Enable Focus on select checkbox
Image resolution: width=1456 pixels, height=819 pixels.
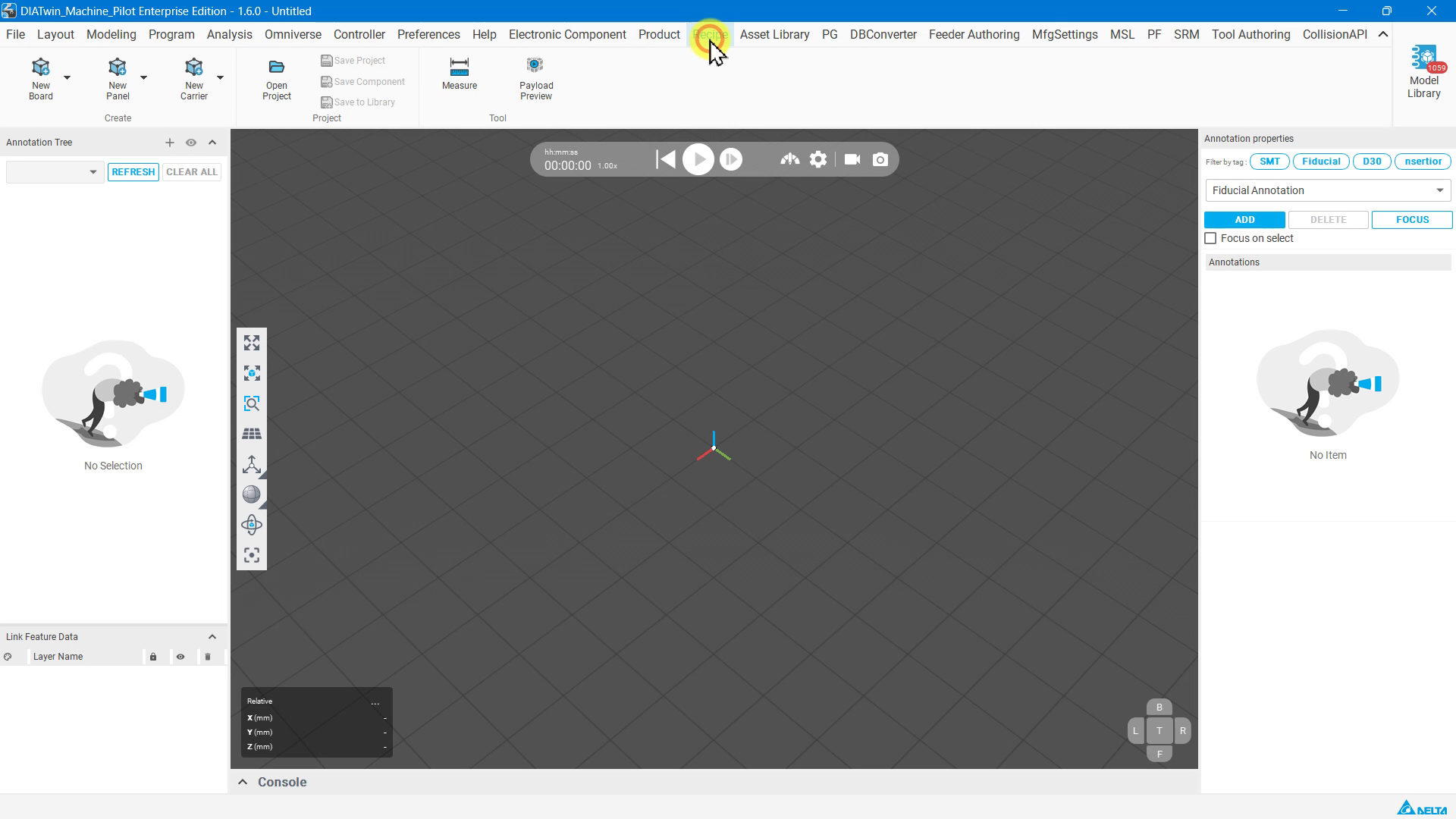click(x=1210, y=238)
